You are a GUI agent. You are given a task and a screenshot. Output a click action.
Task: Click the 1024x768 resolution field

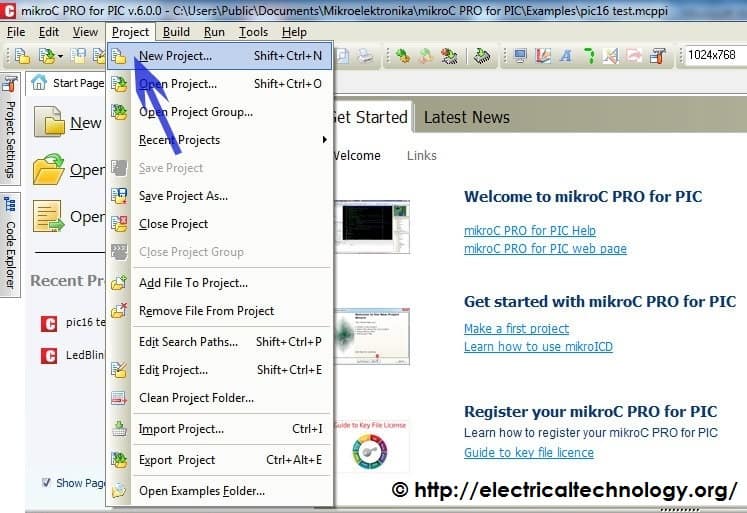716,55
